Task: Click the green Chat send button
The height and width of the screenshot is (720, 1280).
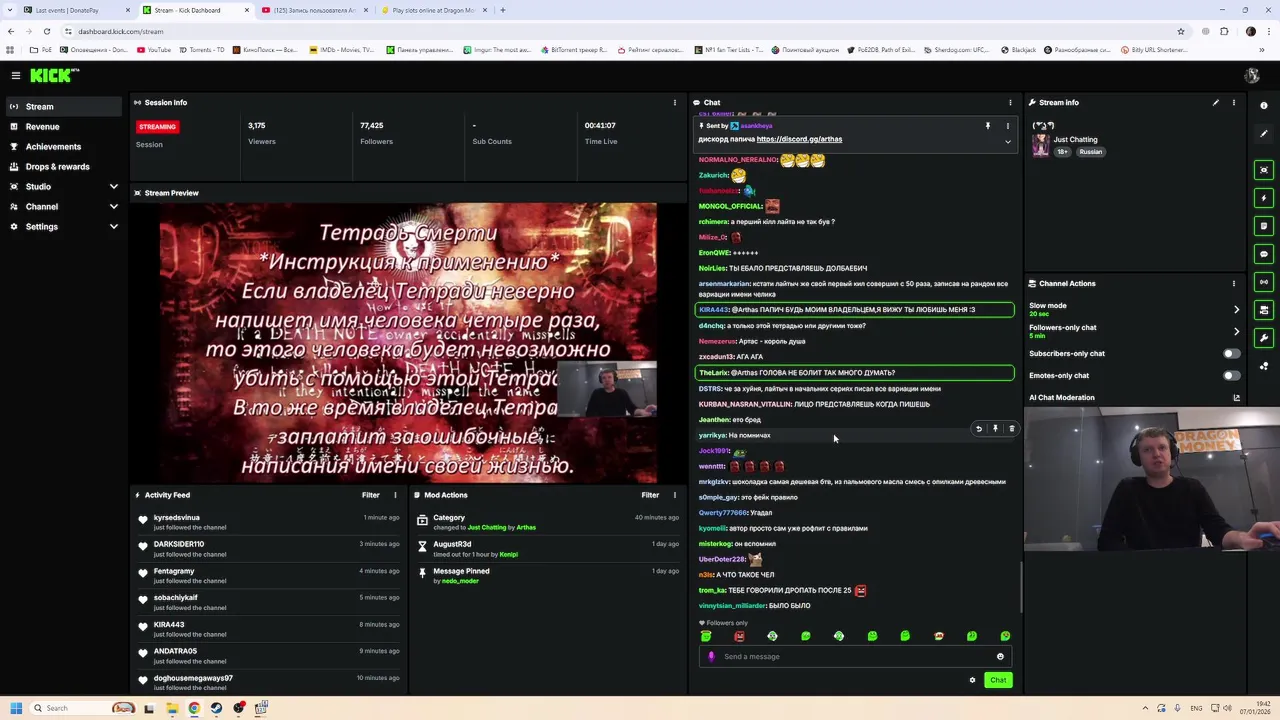Action: [998, 680]
